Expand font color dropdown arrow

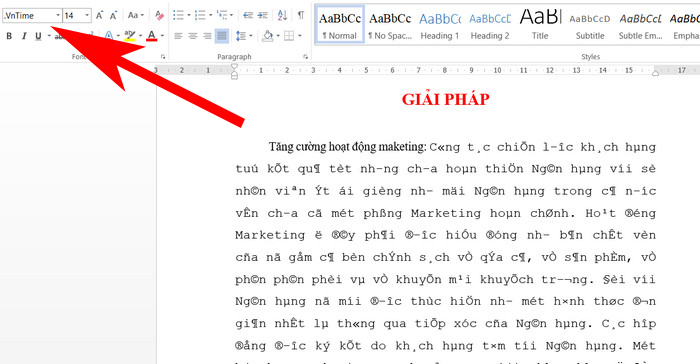coord(162,35)
